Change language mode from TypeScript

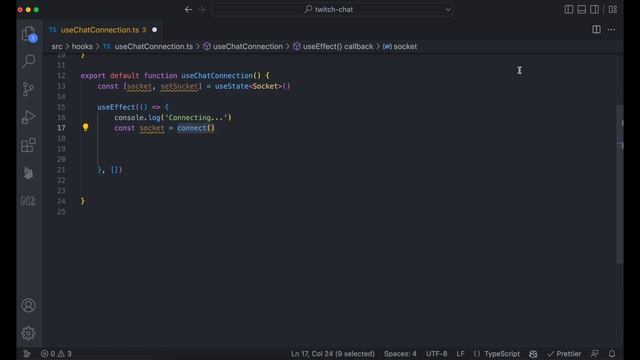pyautogui.click(x=502, y=354)
